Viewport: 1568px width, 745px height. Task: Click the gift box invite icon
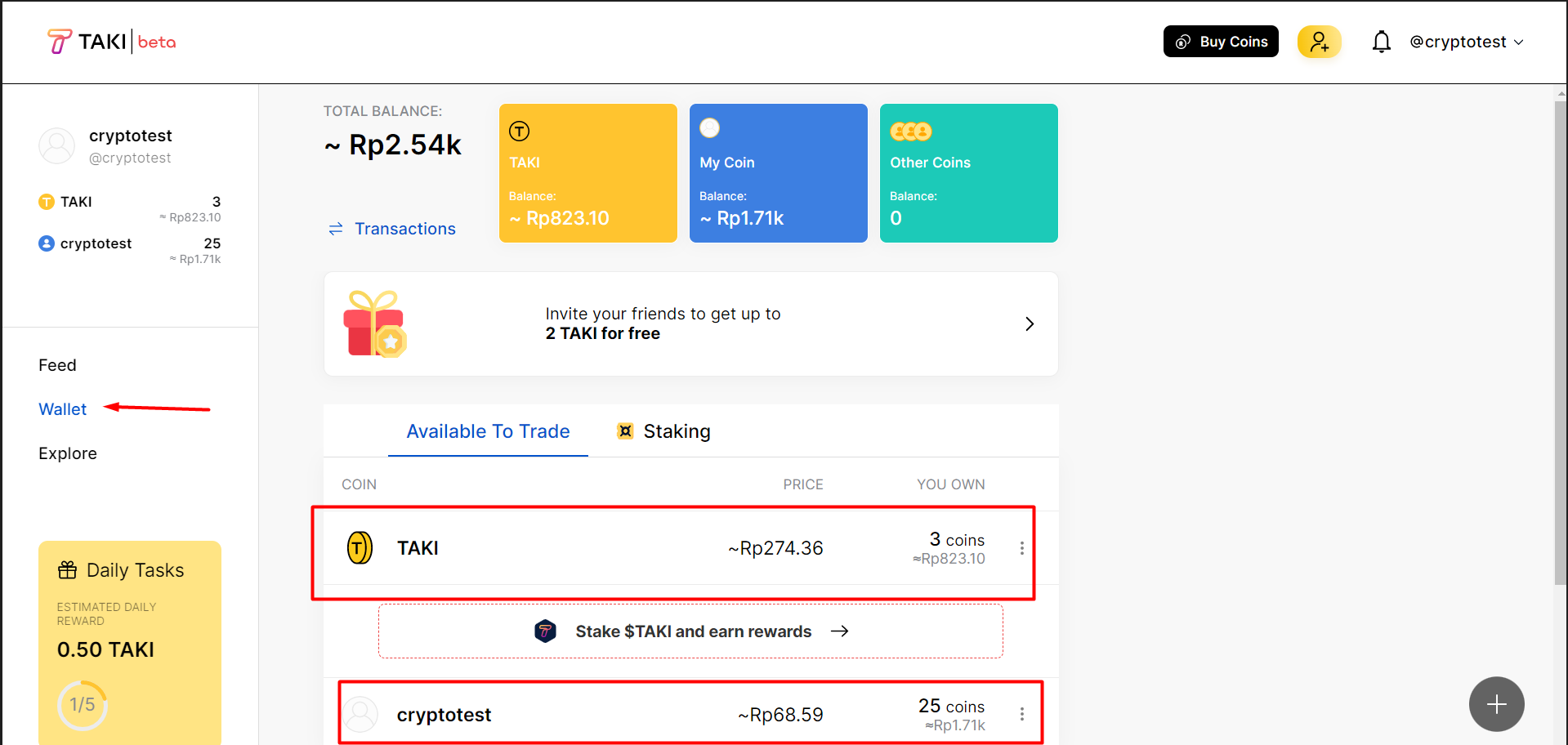375,324
